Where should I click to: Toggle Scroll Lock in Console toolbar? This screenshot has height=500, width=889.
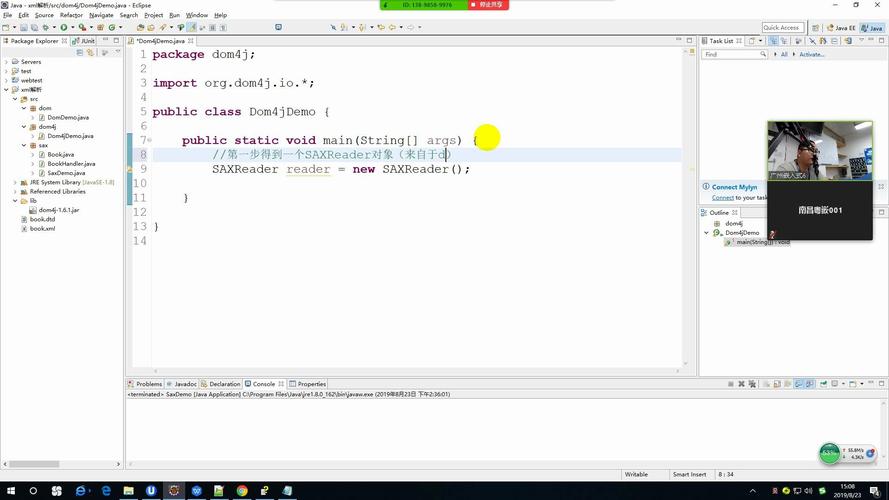tap(777, 384)
